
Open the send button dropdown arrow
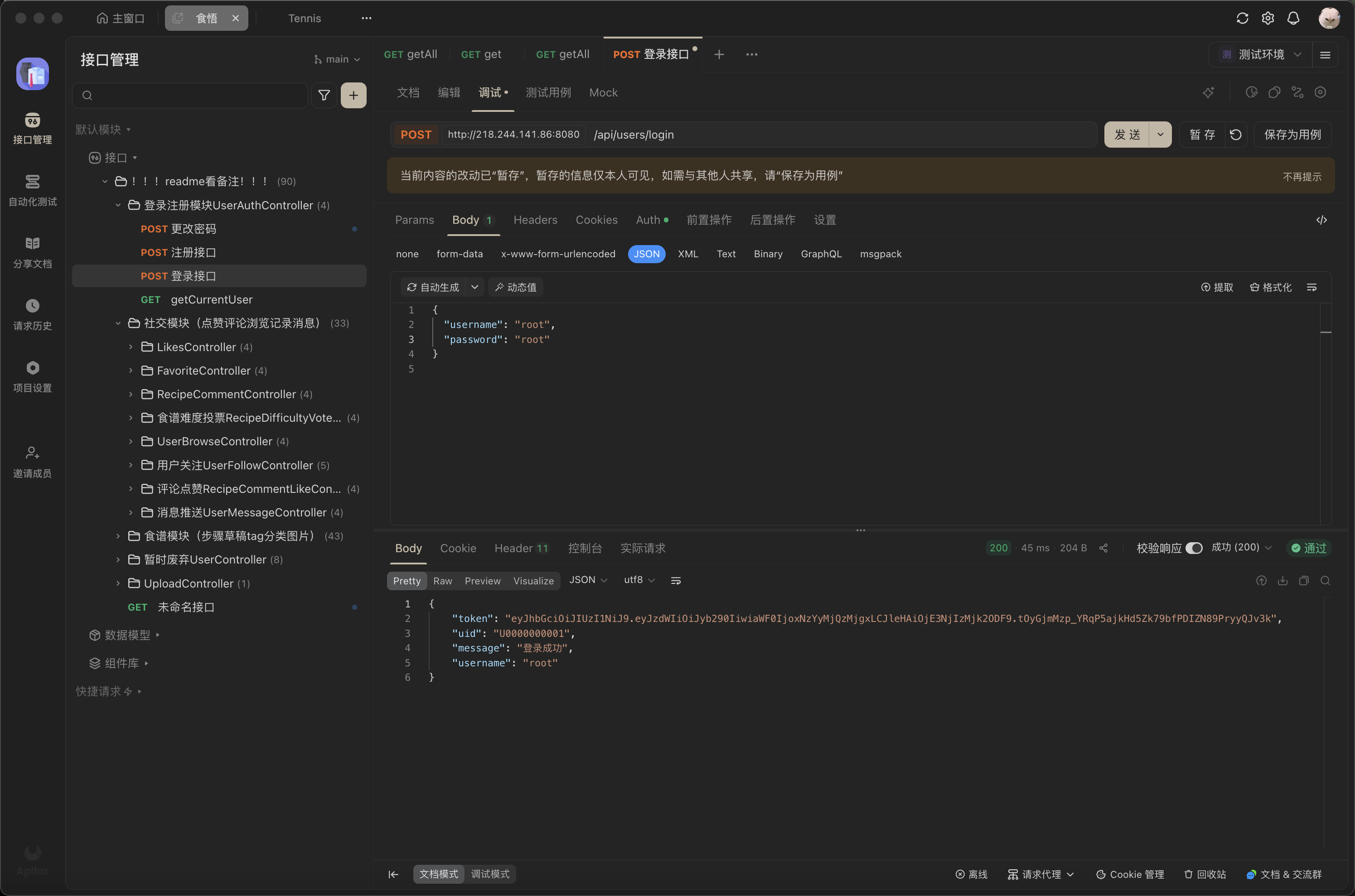(x=1160, y=135)
